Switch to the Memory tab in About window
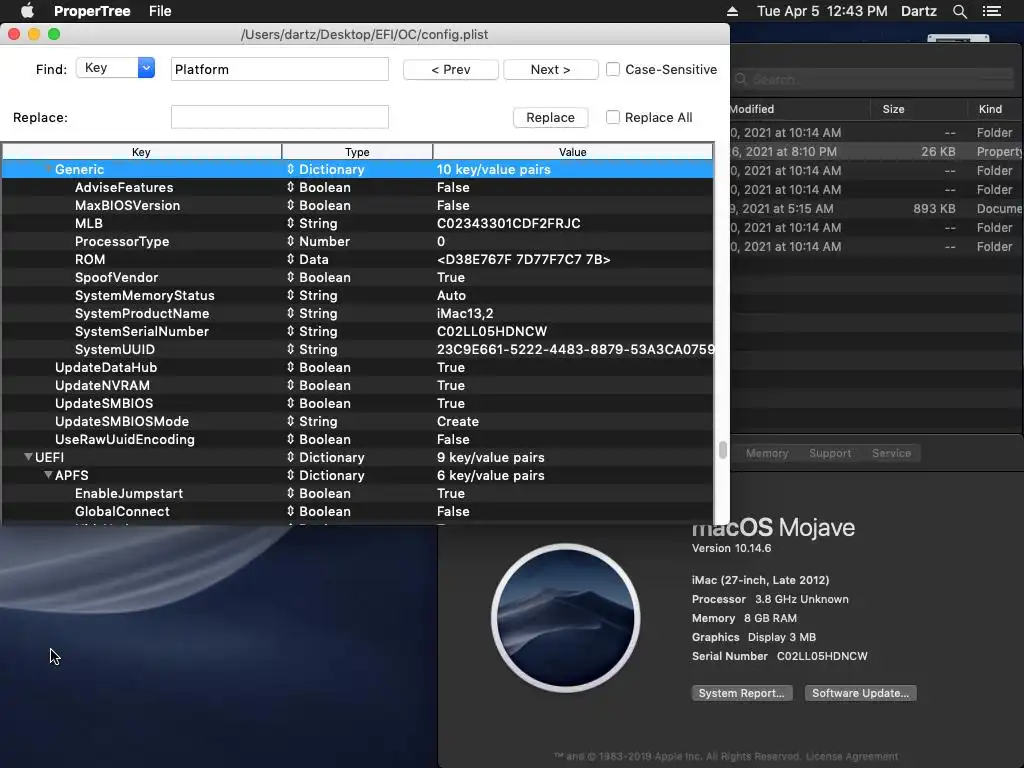1024x768 pixels. click(767, 453)
